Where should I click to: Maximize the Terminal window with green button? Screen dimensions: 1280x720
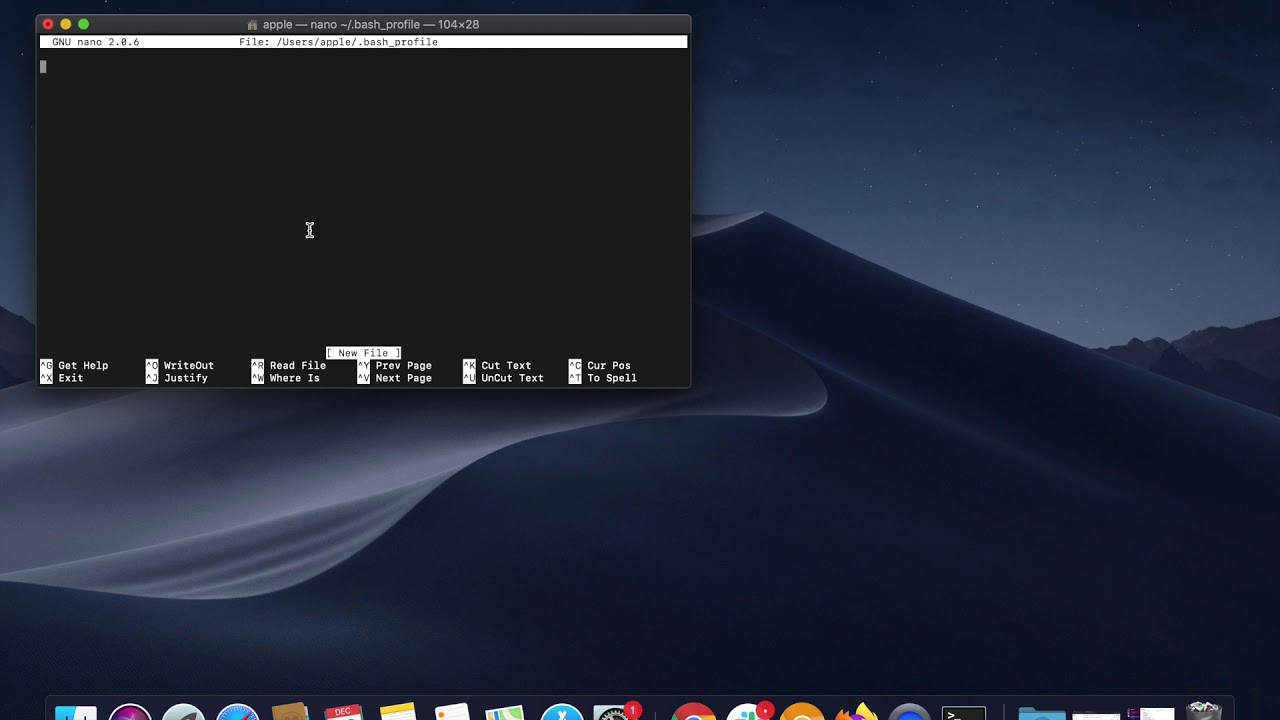[x=84, y=24]
